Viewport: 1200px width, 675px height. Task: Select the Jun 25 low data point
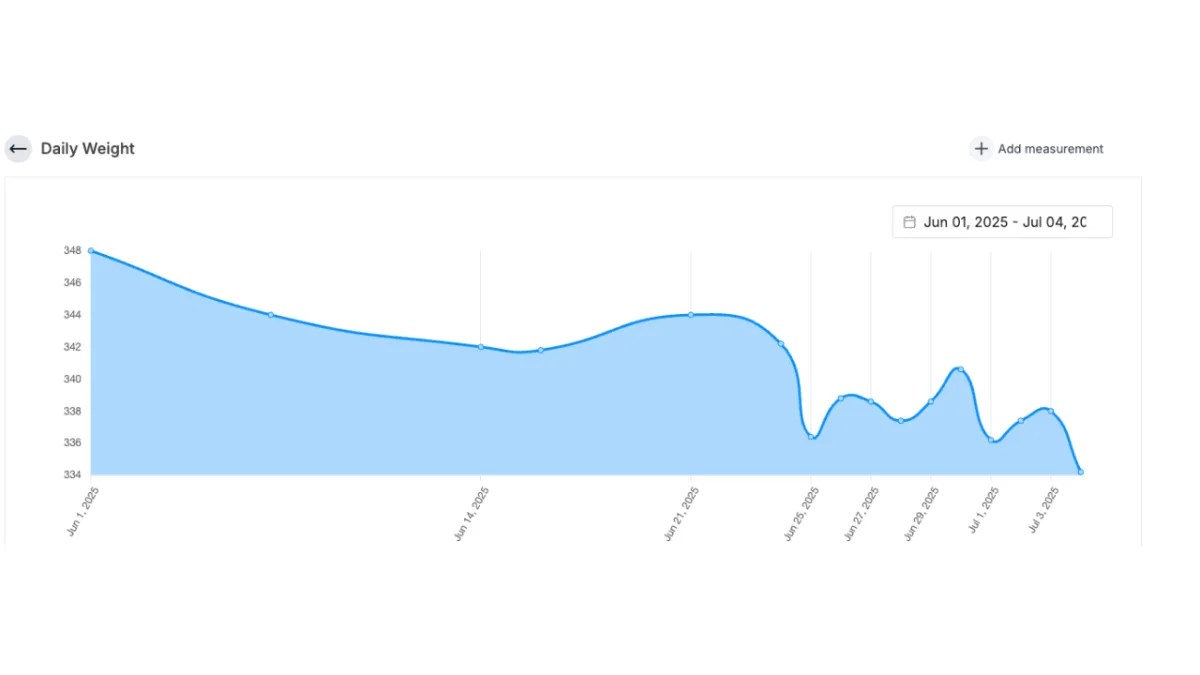tap(811, 436)
